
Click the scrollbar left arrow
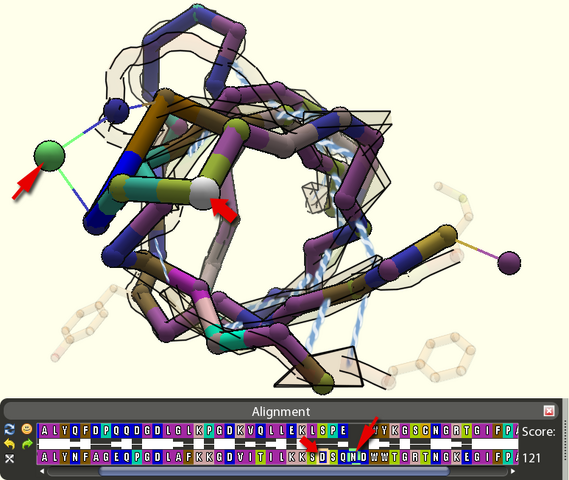point(42,471)
